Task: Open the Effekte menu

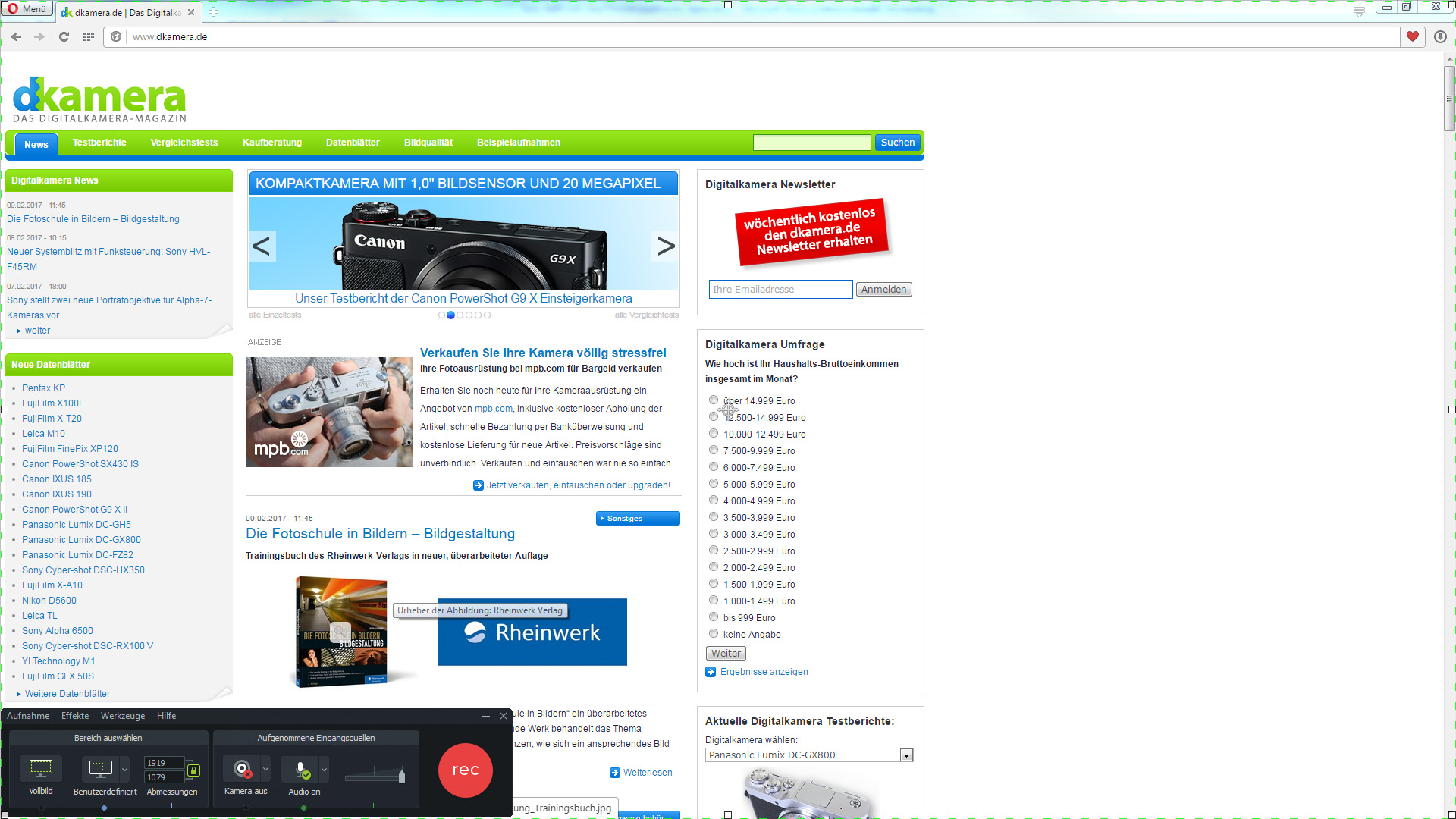Action: click(x=75, y=716)
